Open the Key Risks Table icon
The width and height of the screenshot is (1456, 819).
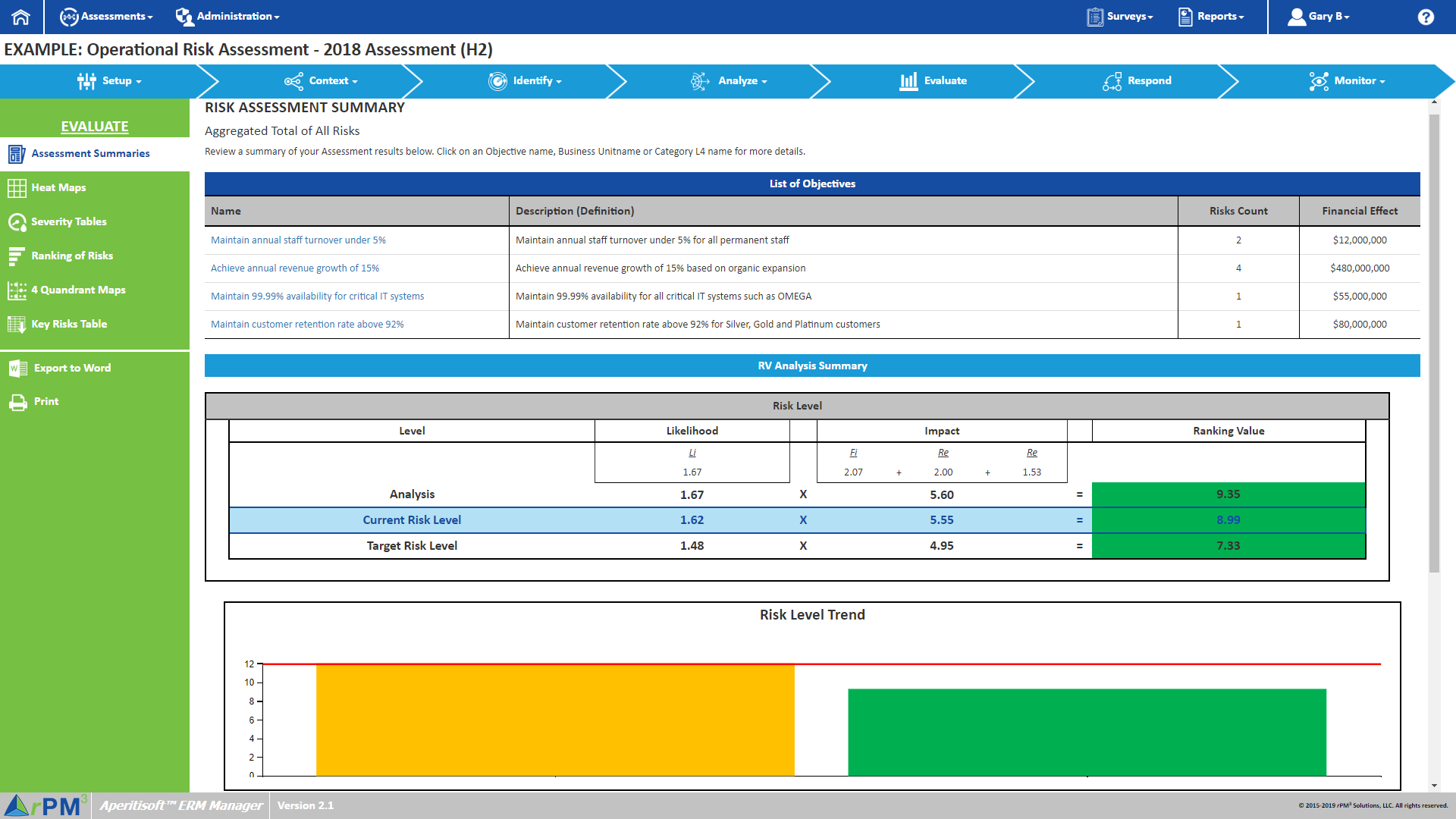pyautogui.click(x=17, y=325)
